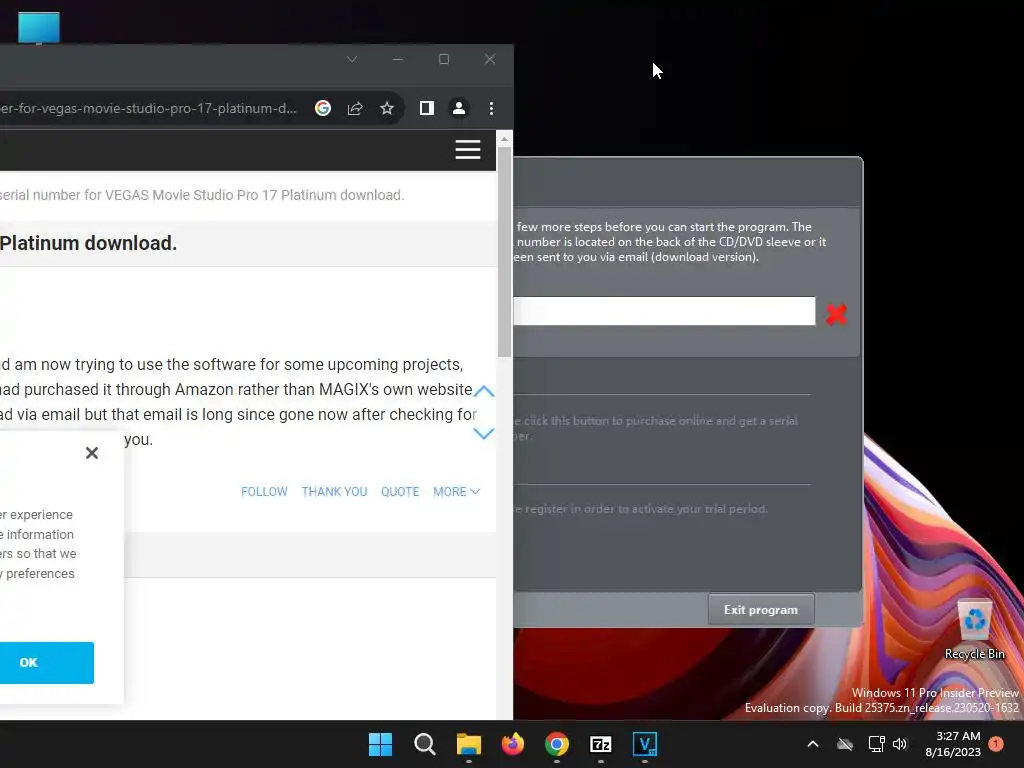Click the red X invalid serial icon
Image resolution: width=1024 pixels, height=768 pixels.
tap(836, 315)
